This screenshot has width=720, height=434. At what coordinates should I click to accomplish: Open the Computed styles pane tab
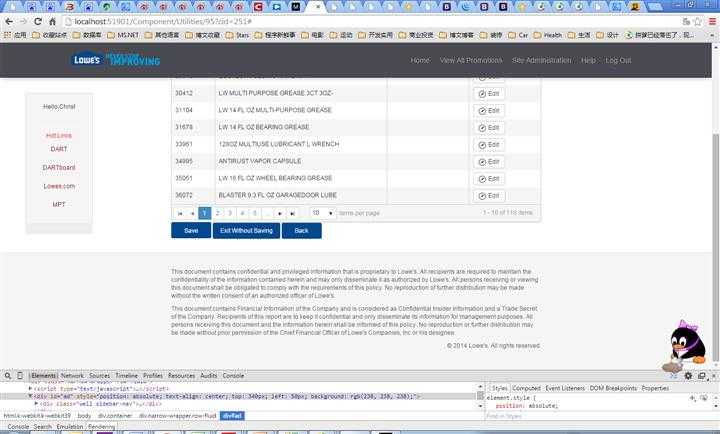(526, 389)
